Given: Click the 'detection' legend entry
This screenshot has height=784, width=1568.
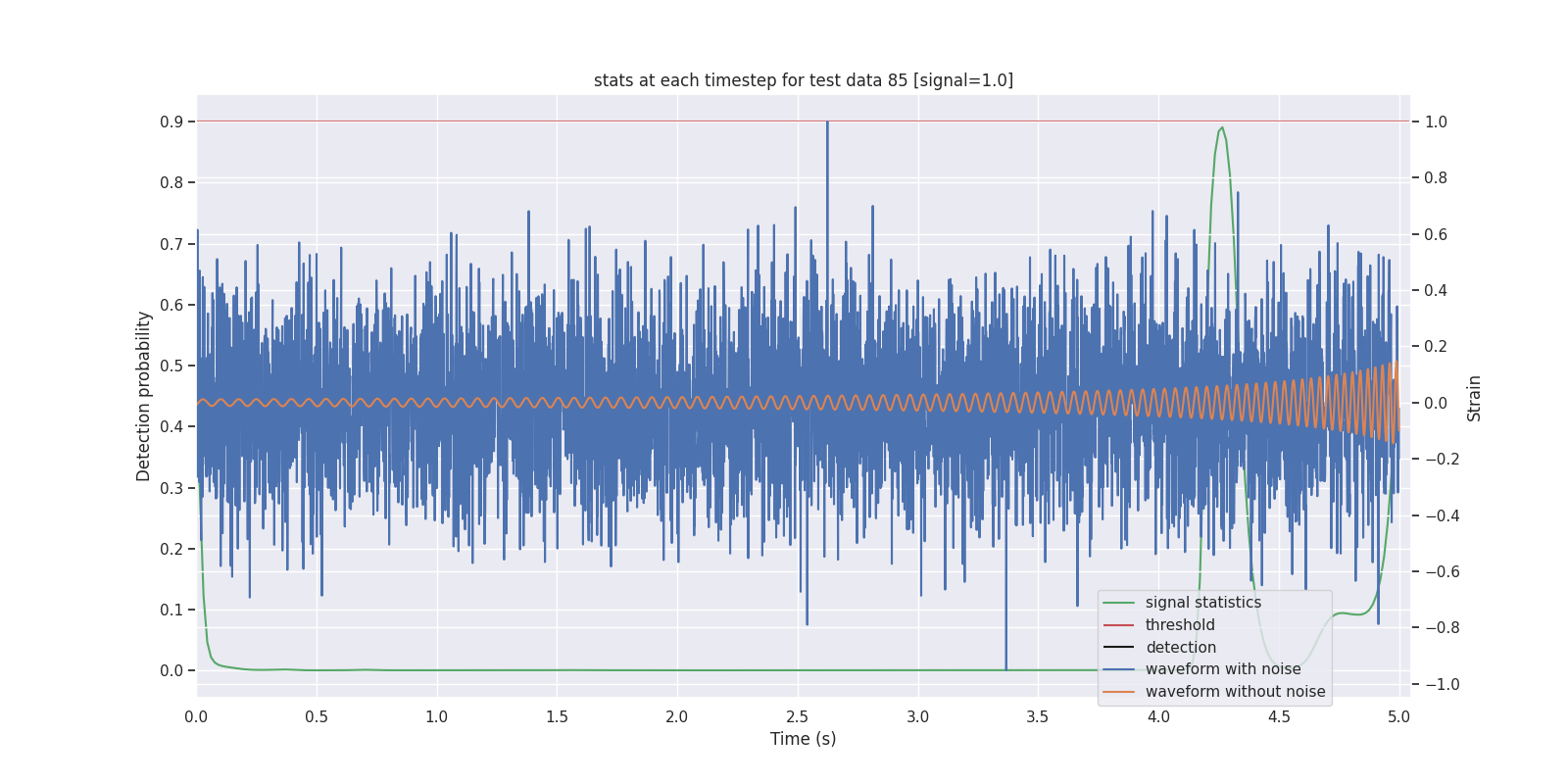Looking at the screenshot, I should (x=1181, y=648).
